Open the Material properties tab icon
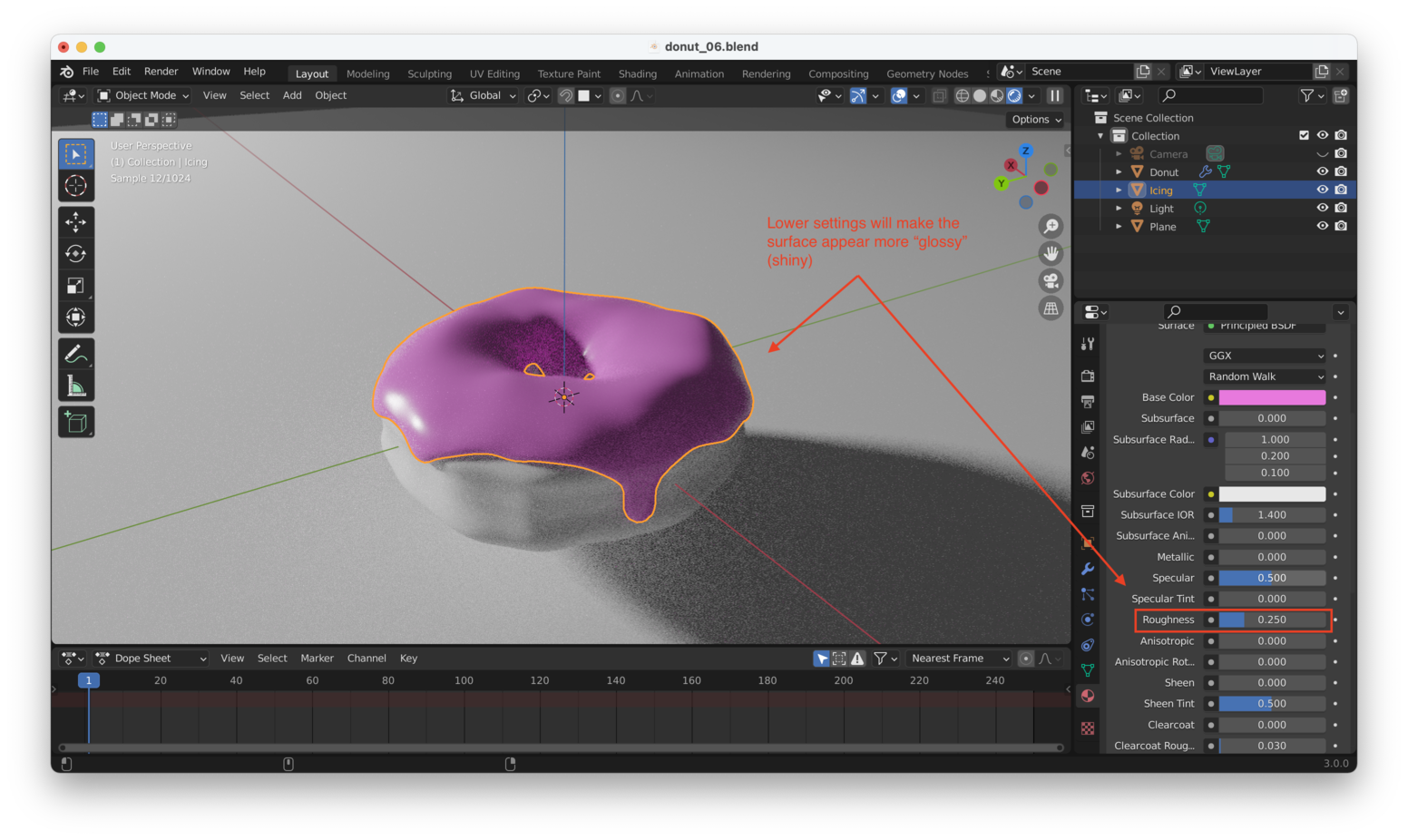Screen dimensions: 1408x840 [1088, 696]
